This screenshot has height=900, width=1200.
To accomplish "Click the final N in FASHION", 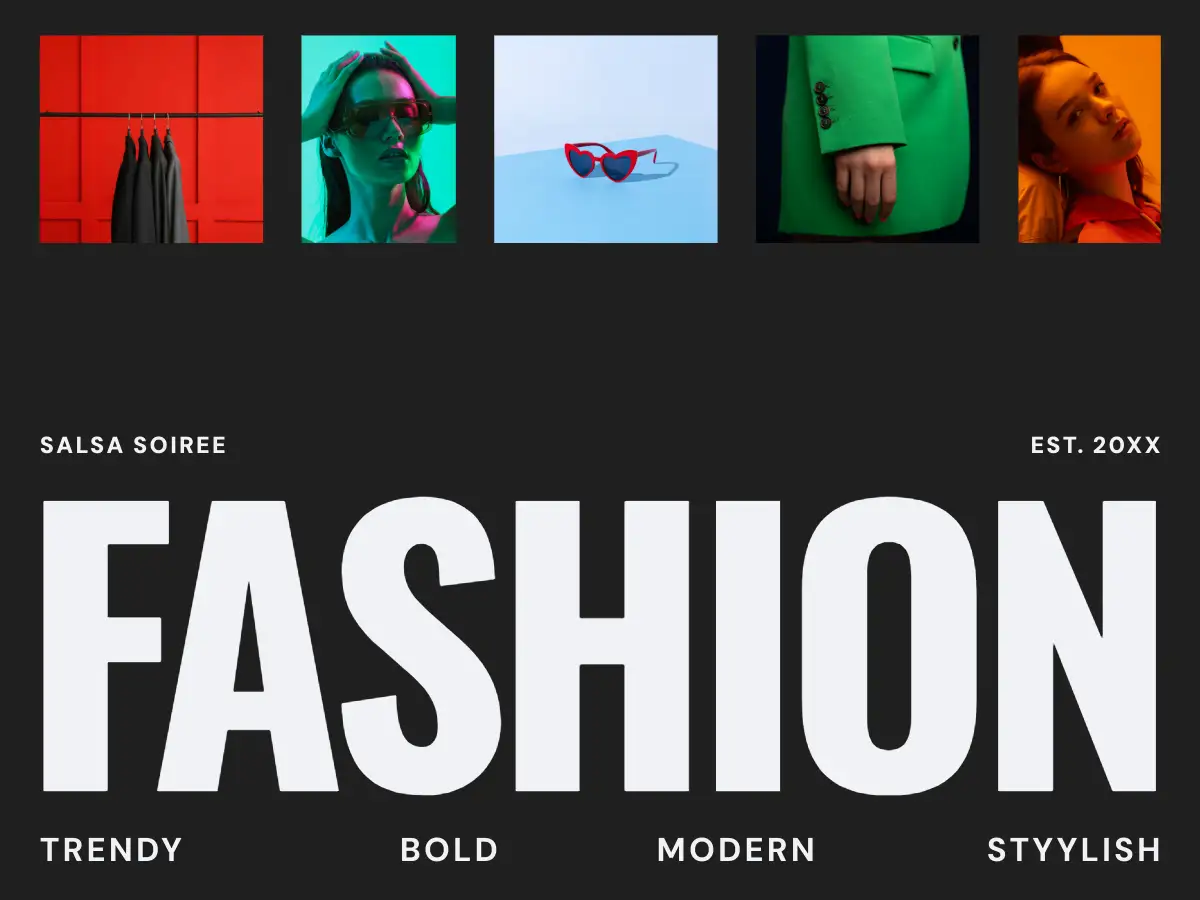I will tap(1077, 646).
